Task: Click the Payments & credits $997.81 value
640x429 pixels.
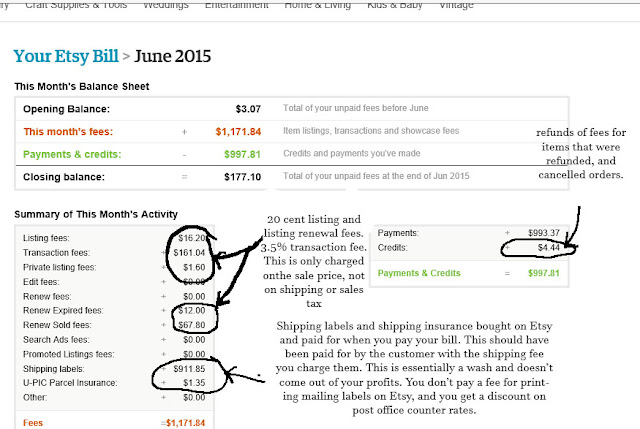Action: [242, 154]
